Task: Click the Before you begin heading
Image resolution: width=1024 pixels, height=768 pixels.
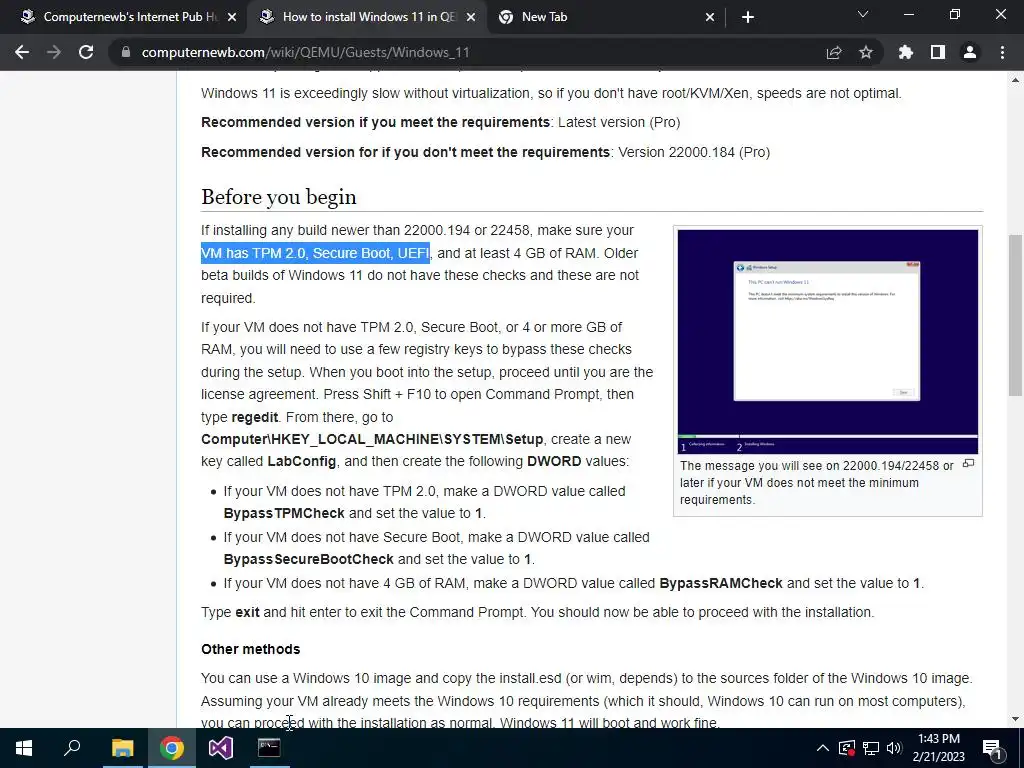Action: pos(279,197)
